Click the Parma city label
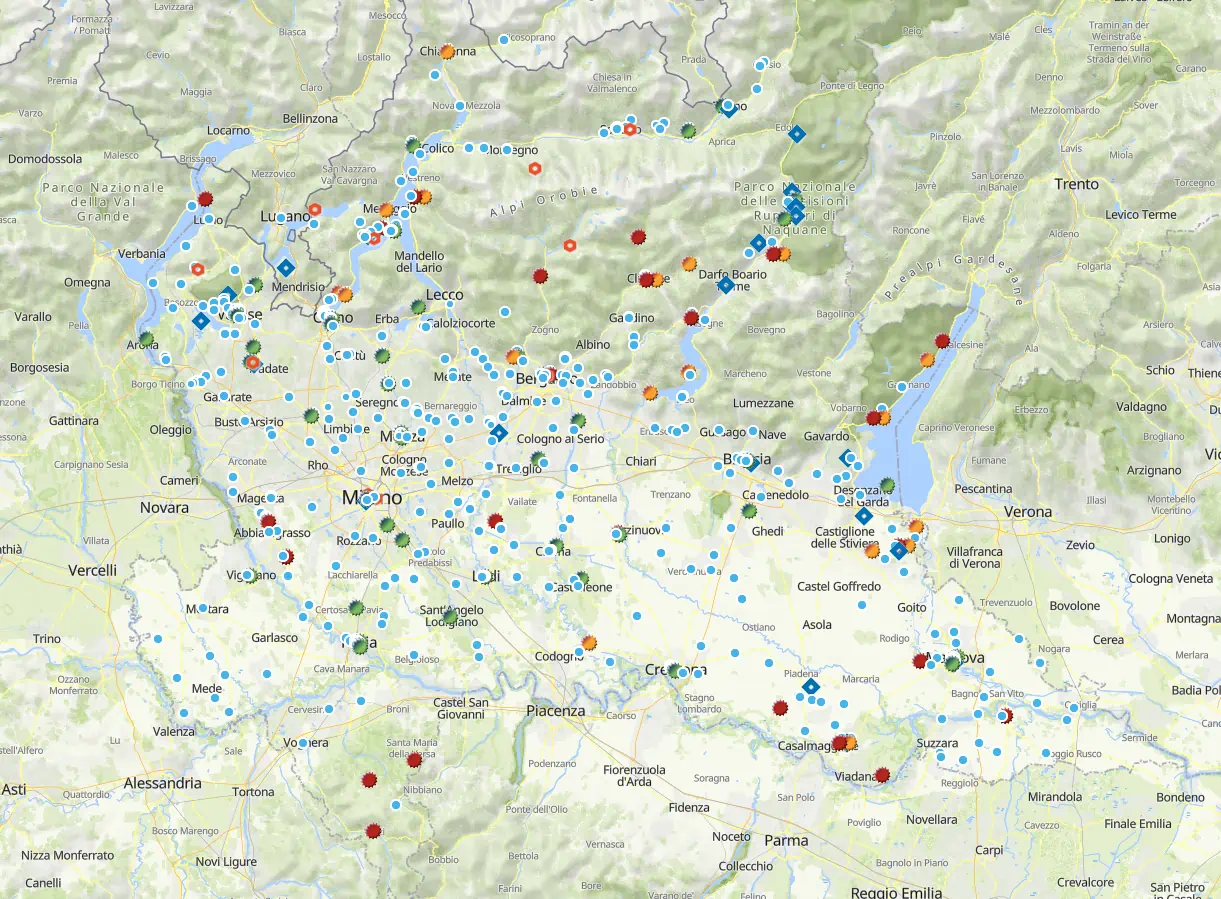 pos(786,840)
